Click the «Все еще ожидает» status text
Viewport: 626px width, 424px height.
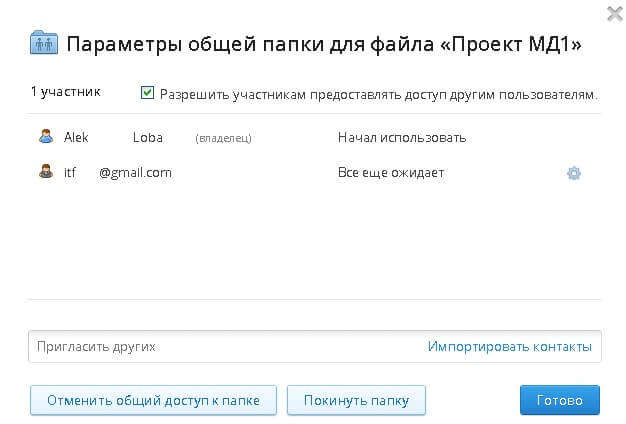tap(391, 172)
